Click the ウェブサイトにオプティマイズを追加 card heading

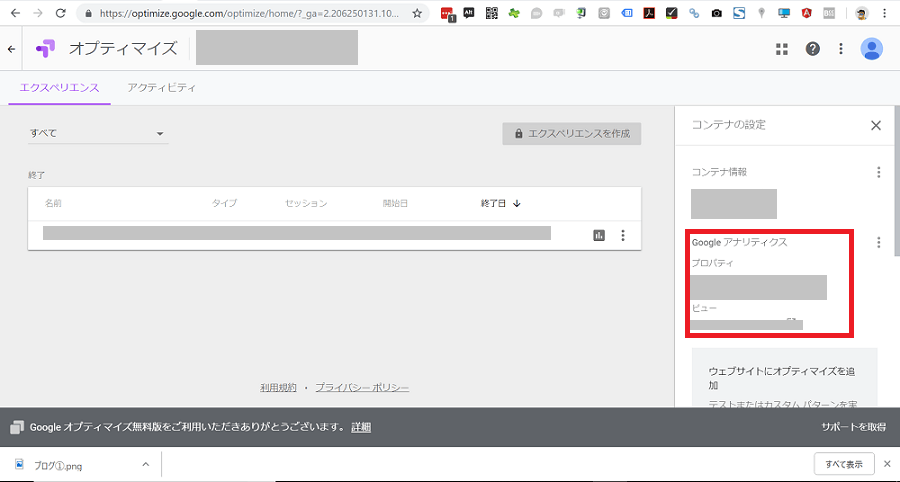point(782,378)
